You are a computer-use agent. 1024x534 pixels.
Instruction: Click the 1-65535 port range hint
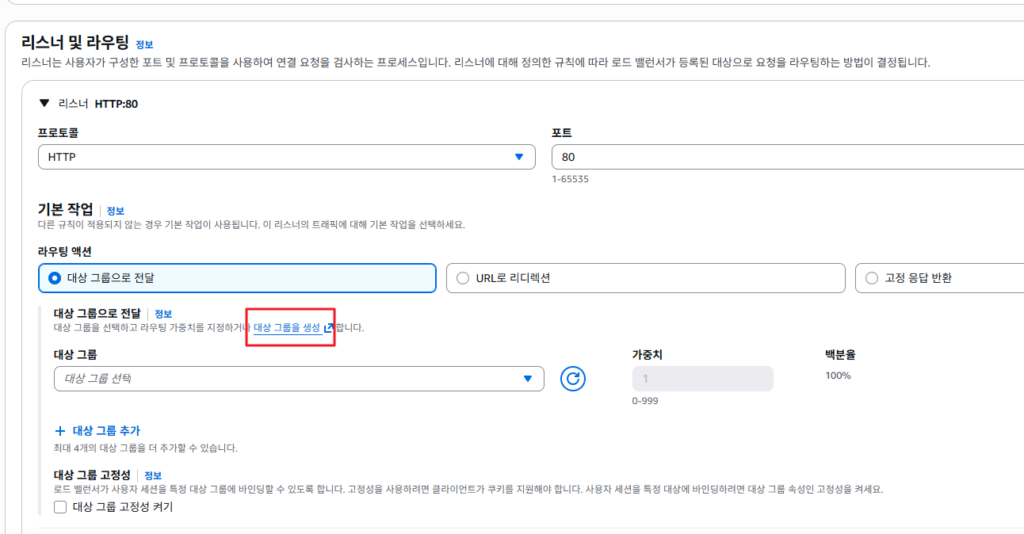tap(570, 179)
